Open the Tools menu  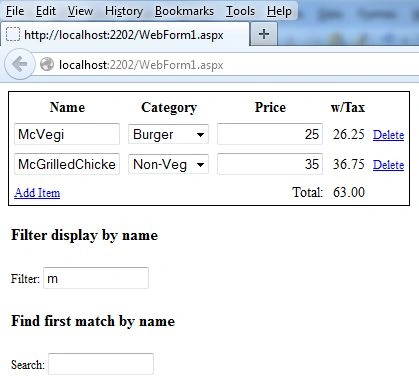click(x=240, y=11)
